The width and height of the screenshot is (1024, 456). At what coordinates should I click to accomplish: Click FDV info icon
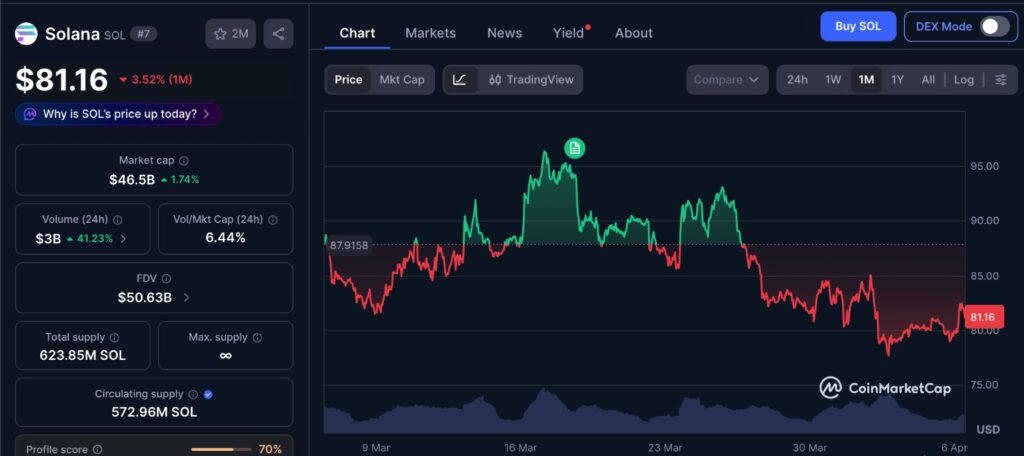167,279
